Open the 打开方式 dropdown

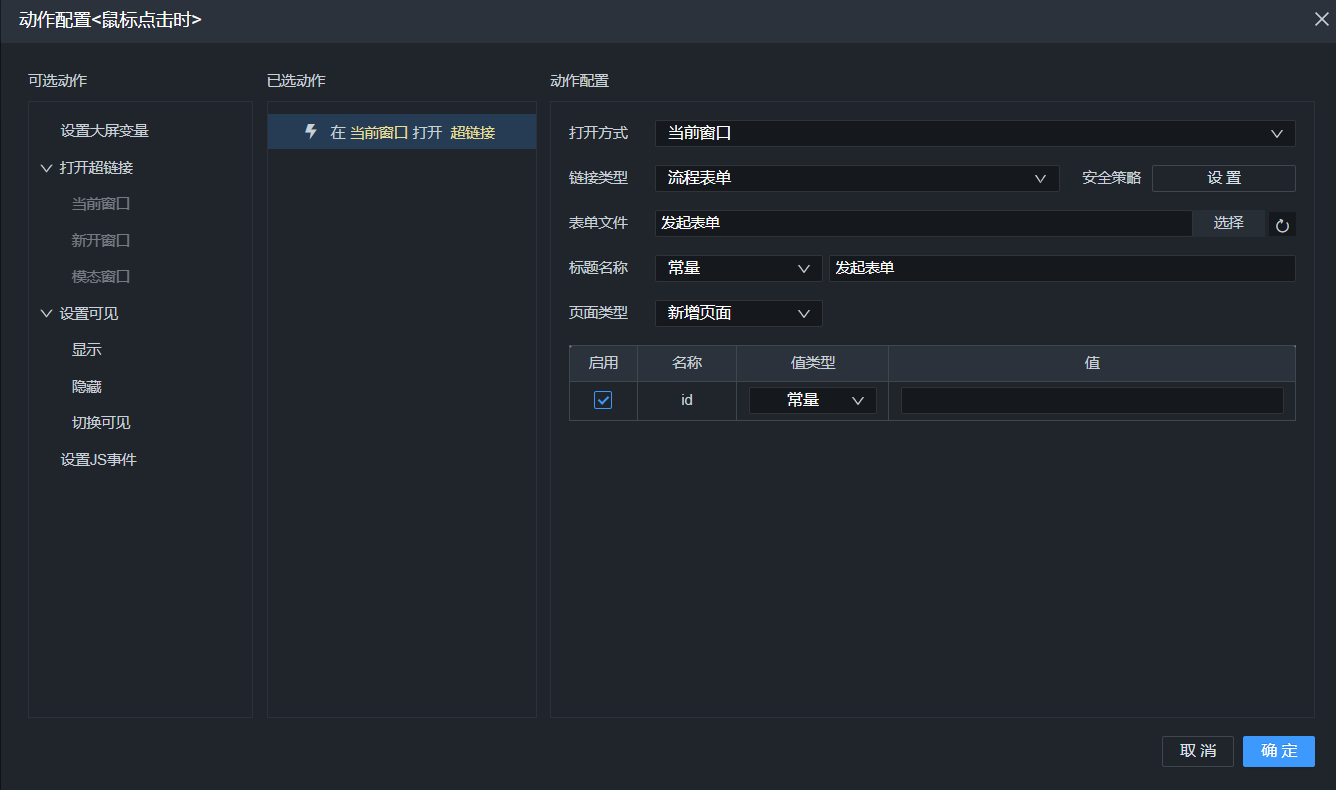point(975,133)
